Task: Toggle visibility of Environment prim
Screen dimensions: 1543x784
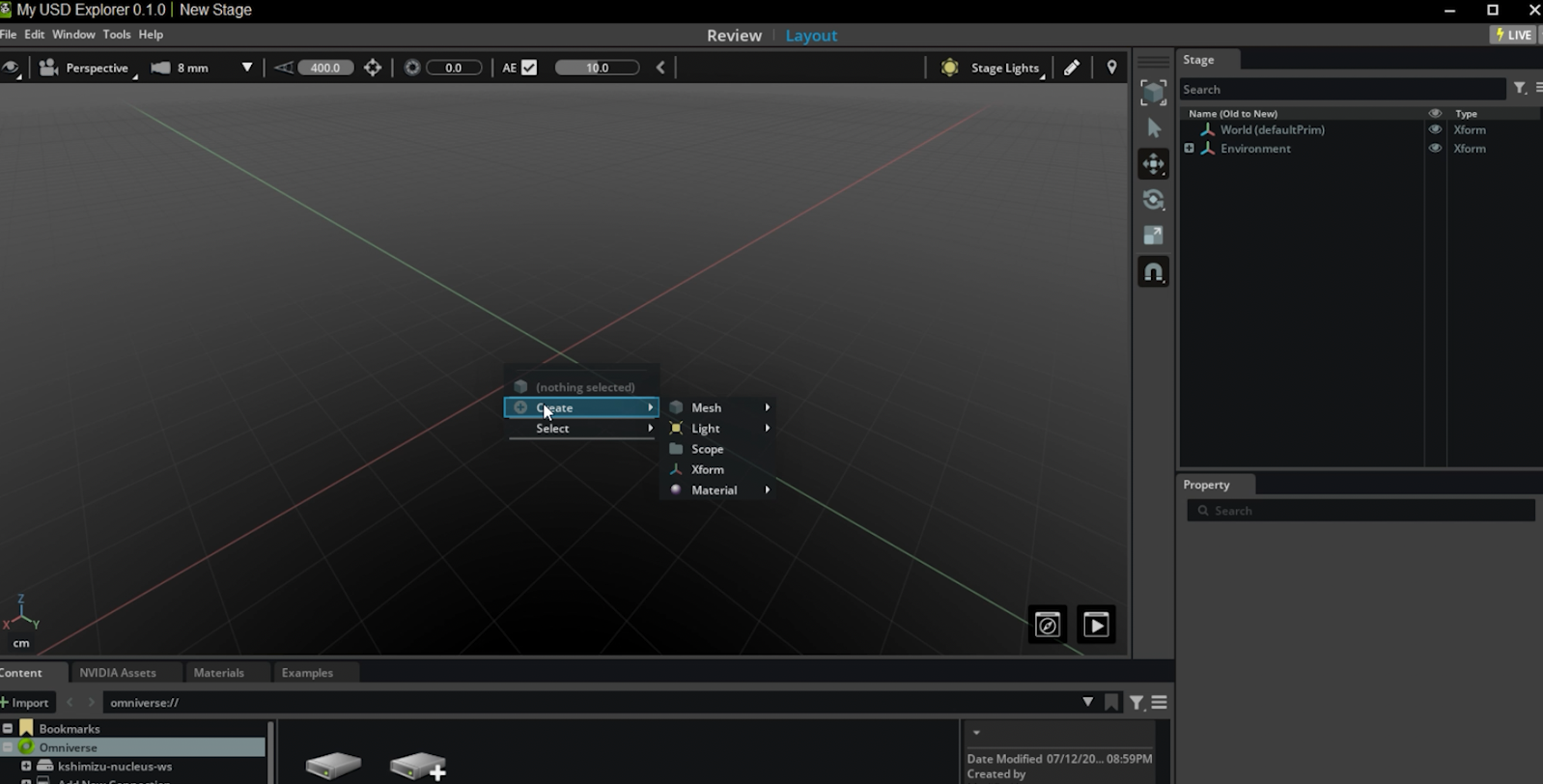Action: coord(1435,149)
